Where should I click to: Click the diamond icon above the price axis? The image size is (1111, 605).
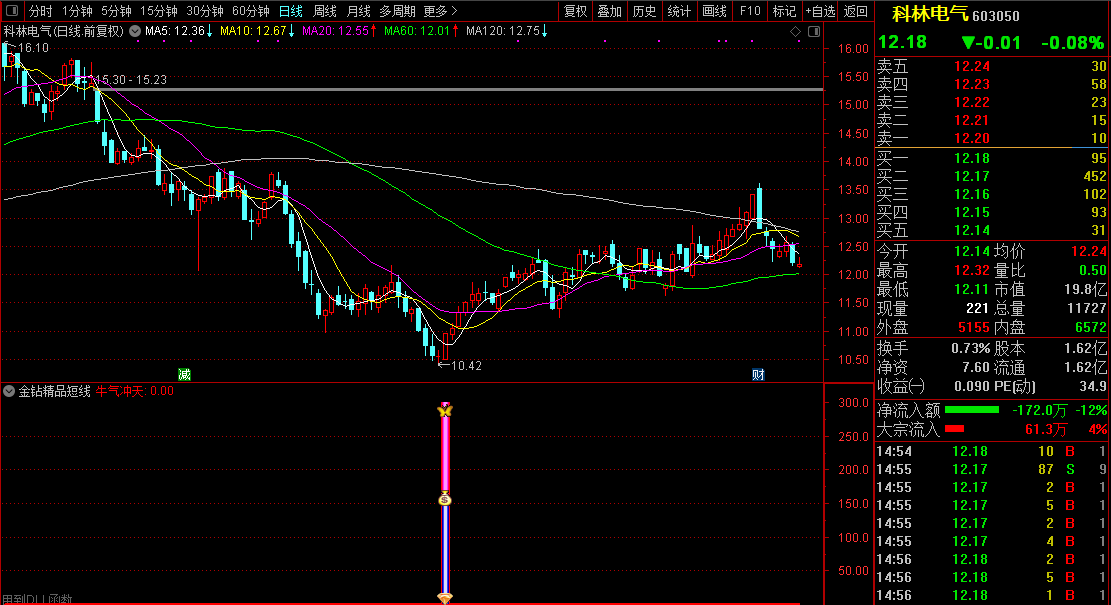pos(795,32)
